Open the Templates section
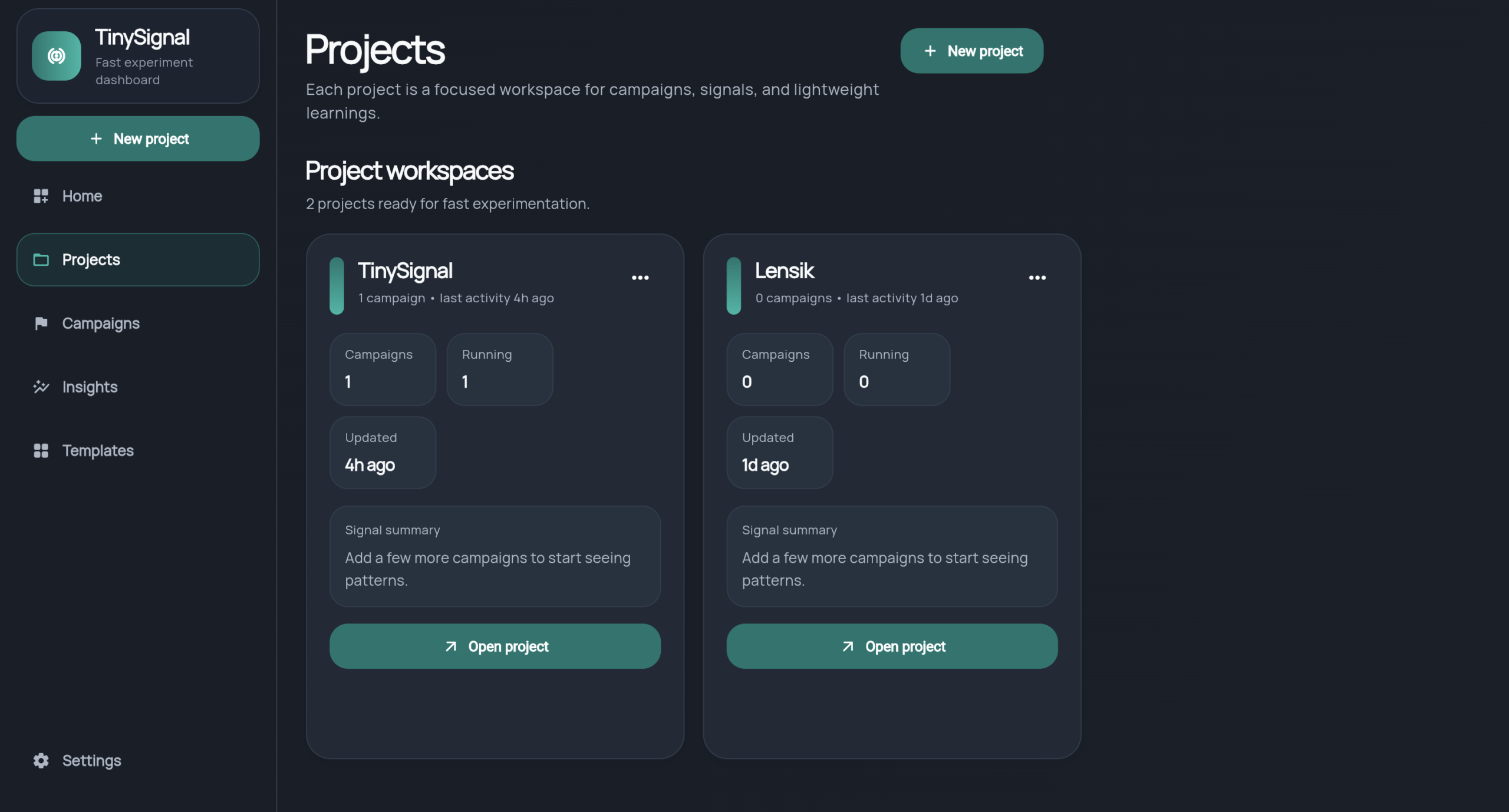 point(98,451)
